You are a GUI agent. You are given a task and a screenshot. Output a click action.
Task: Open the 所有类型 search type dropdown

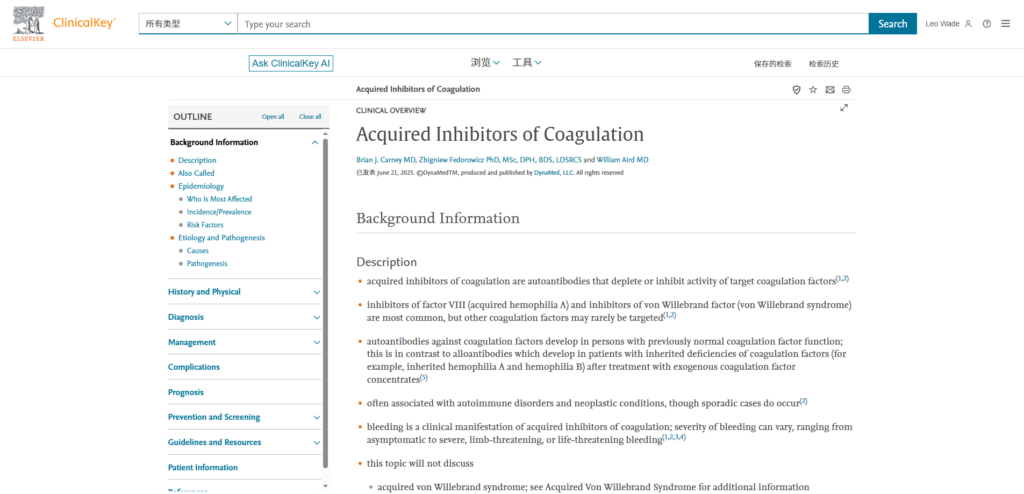tap(187, 24)
